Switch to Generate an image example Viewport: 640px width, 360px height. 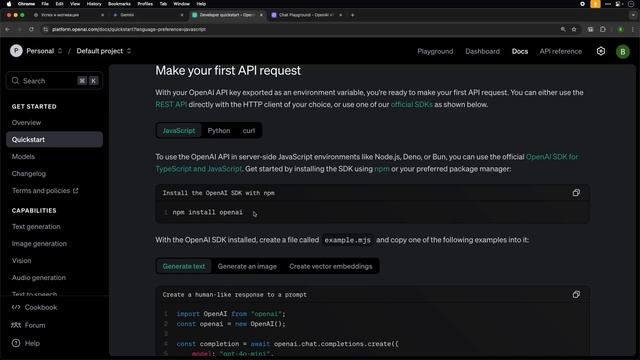click(247, 266)
